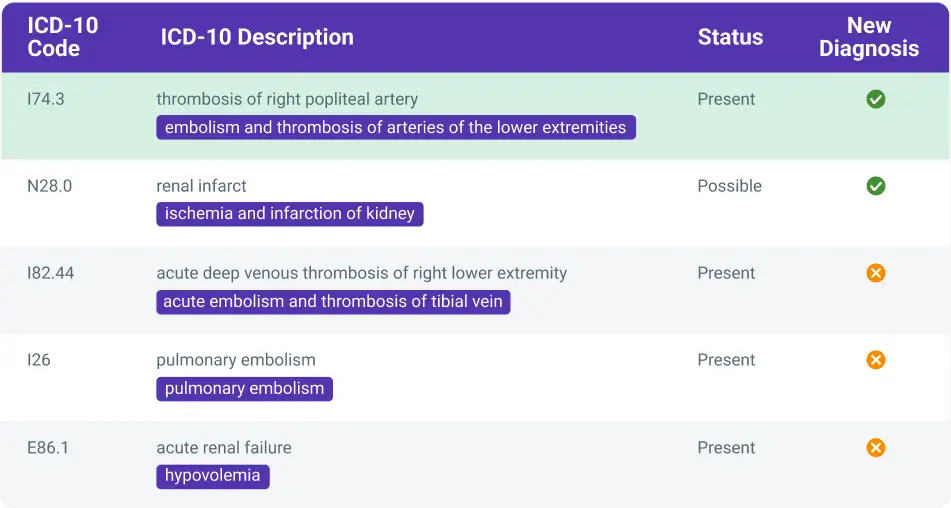Sort by the Status column header

[x=730, y=37]
